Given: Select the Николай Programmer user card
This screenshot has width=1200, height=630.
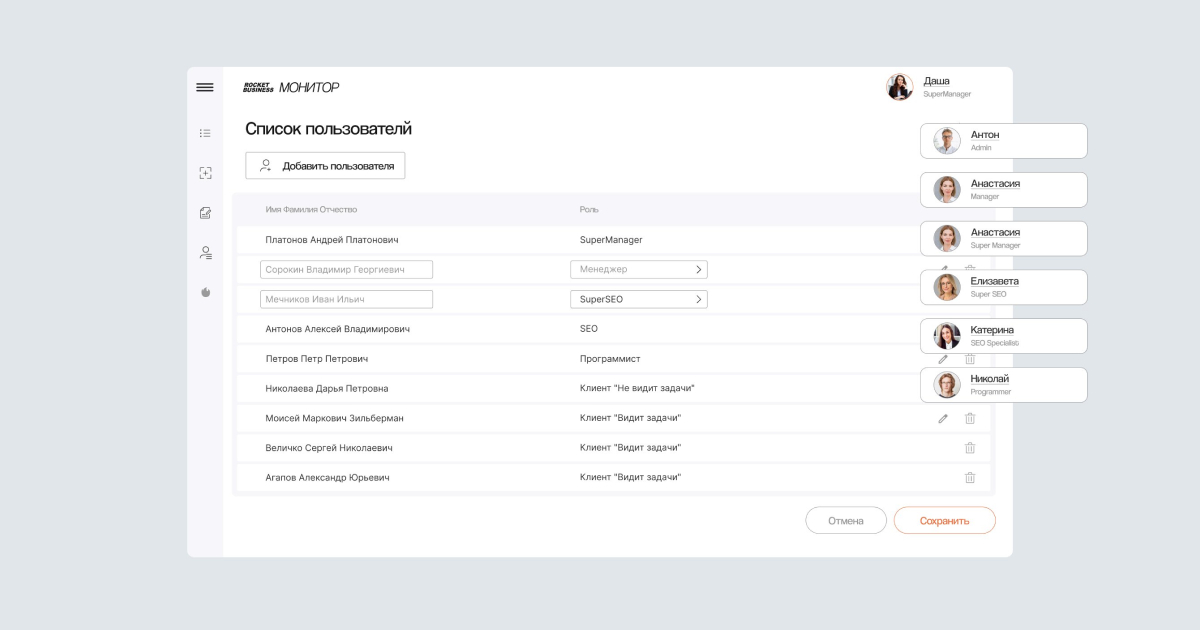Looking at the screenshot, I should pos(1003,385).
